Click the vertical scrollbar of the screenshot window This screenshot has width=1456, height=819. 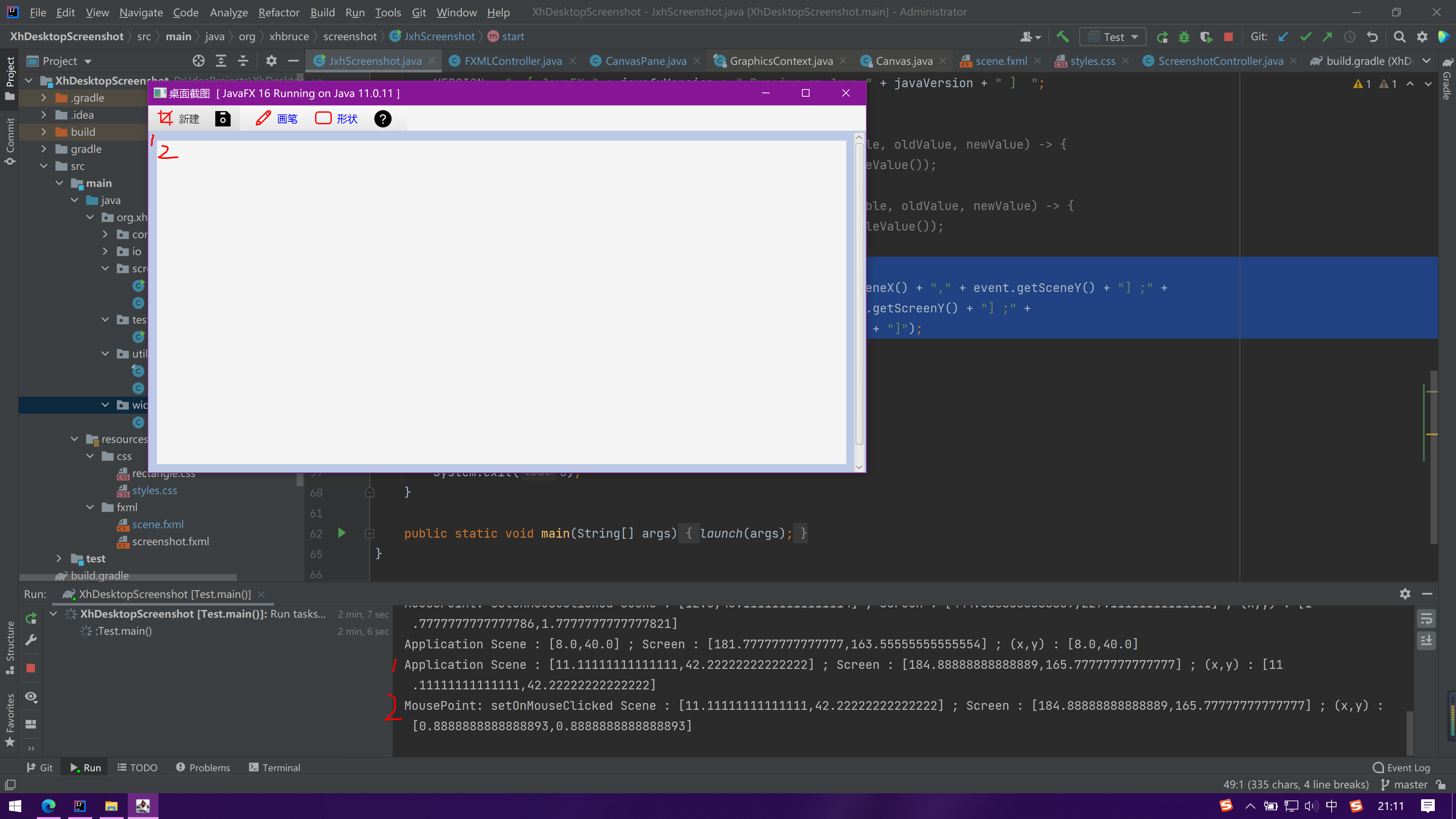click(x=858, y=294)
